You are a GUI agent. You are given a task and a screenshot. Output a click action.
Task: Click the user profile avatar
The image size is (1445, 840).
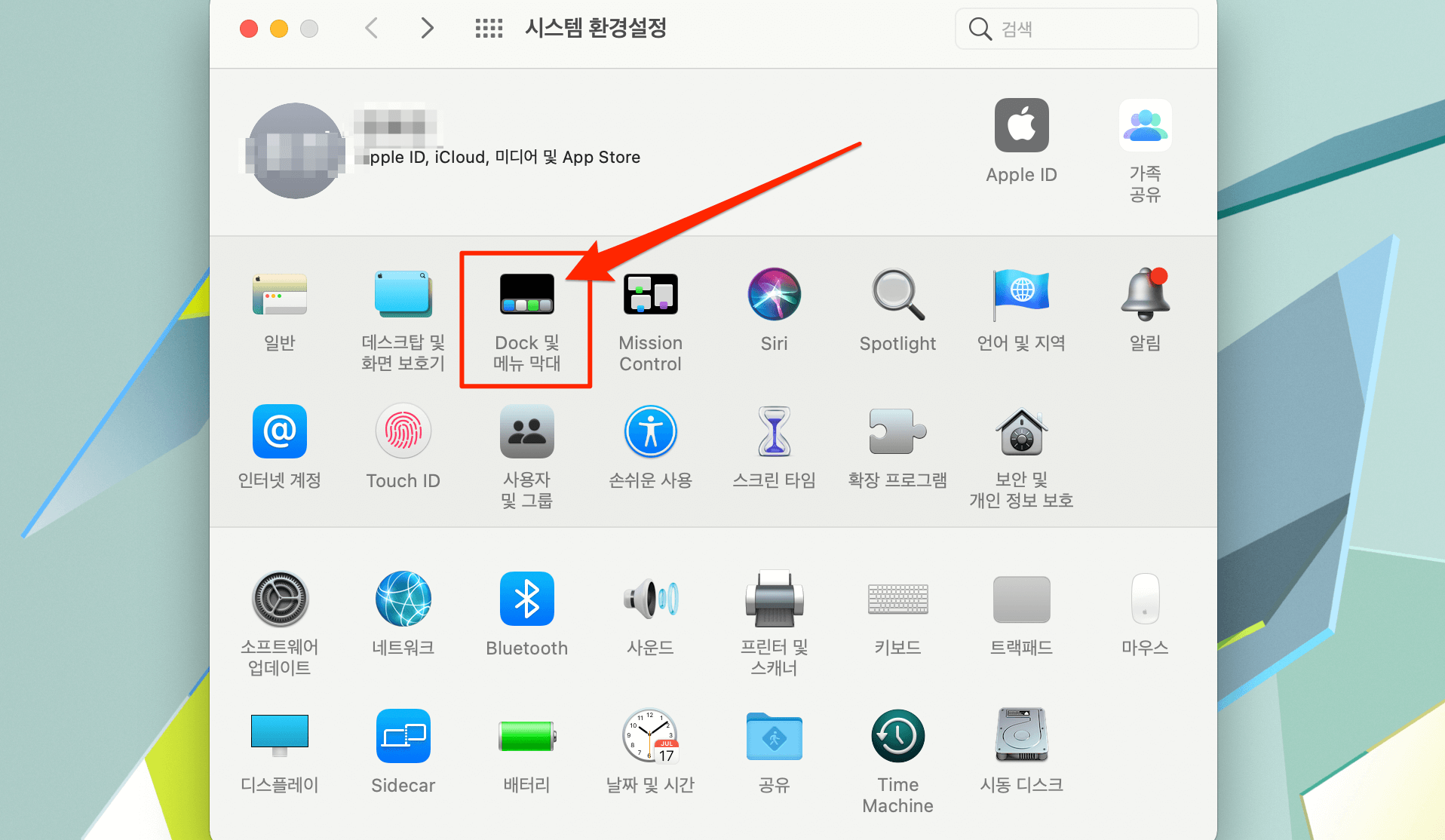[296, 151]
